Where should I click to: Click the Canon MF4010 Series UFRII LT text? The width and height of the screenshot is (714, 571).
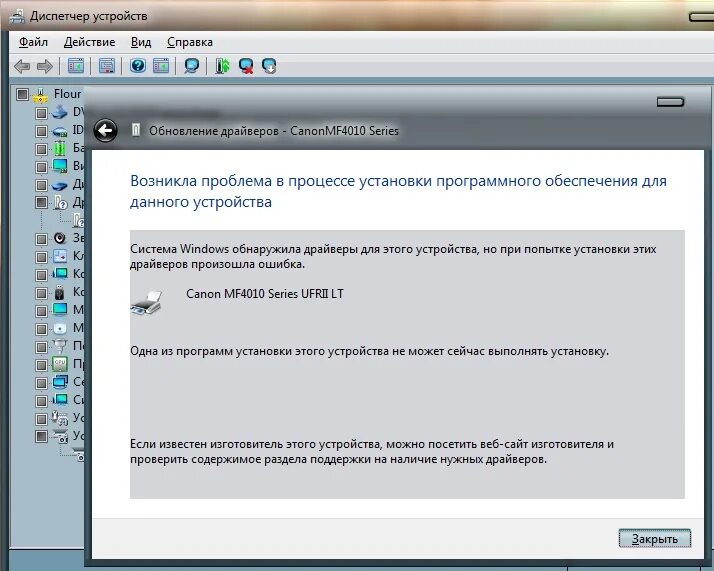coord(265,294)
